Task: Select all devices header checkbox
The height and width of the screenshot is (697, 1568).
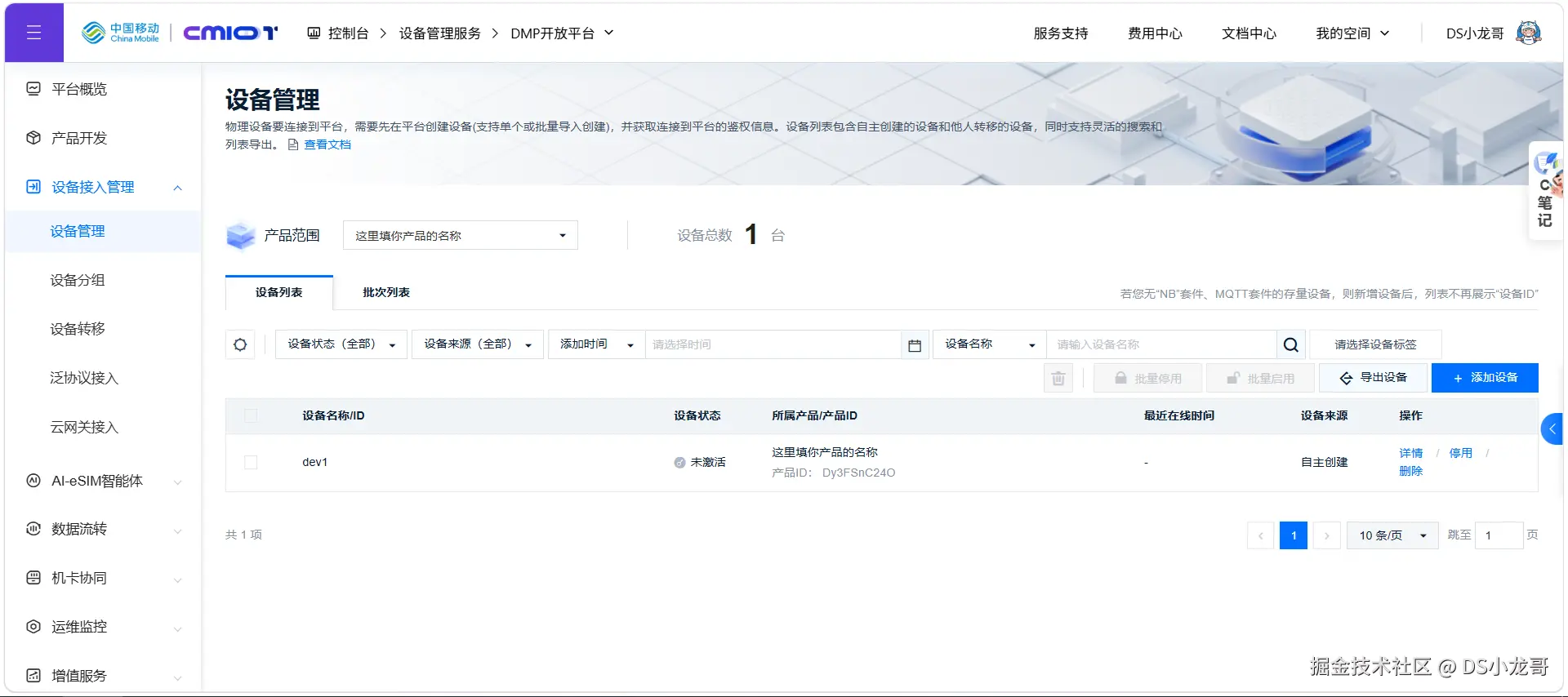Action: 251,415
